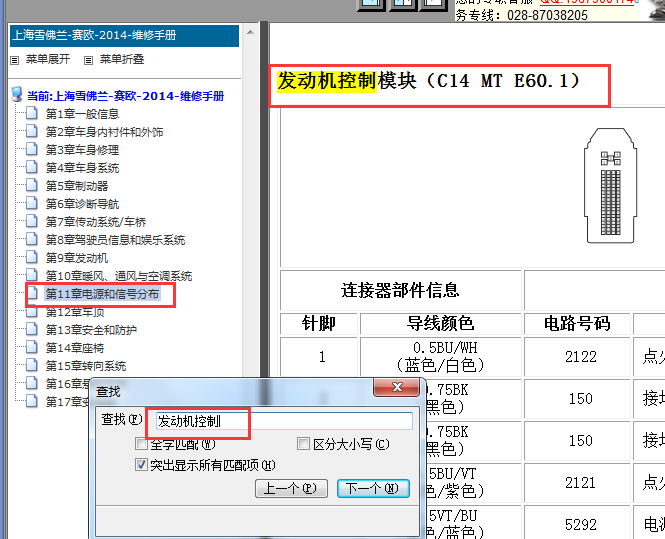Click page icon of 第4章车身系统
665x539 pixels.
pos(32,167)
